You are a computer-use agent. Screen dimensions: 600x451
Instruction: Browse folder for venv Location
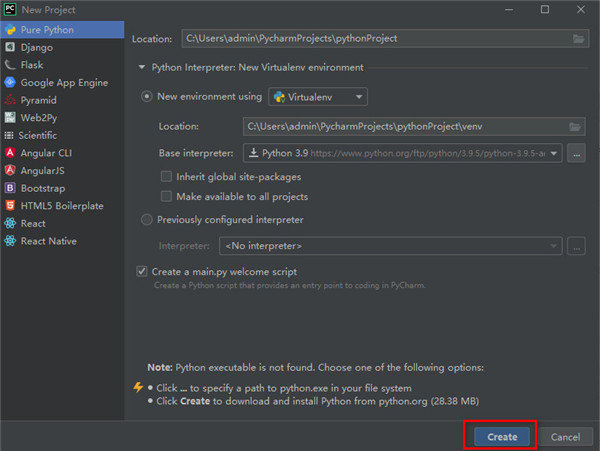click(x=574, y=127)
